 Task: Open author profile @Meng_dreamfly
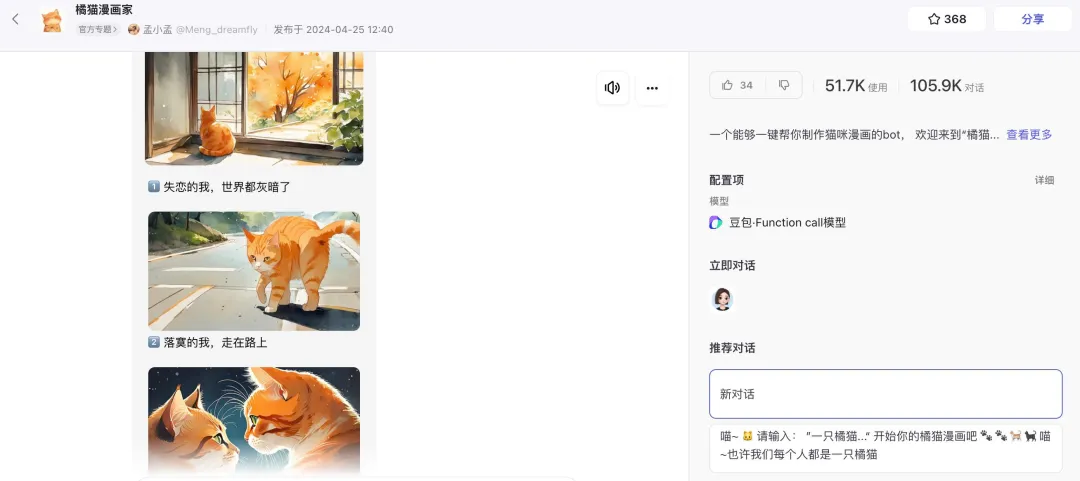(x=217, y=30)
